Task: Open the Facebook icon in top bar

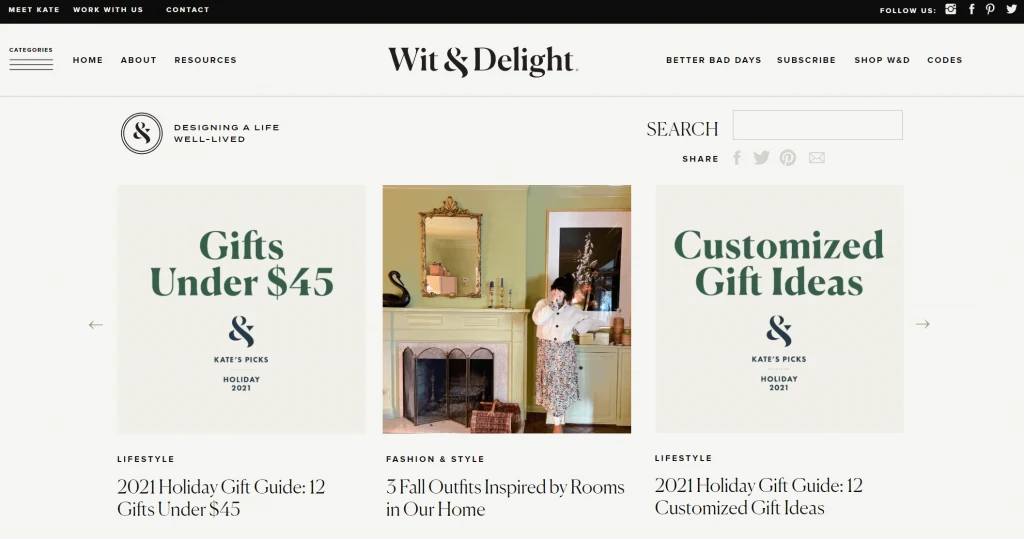Action: (x=972, y=9)
